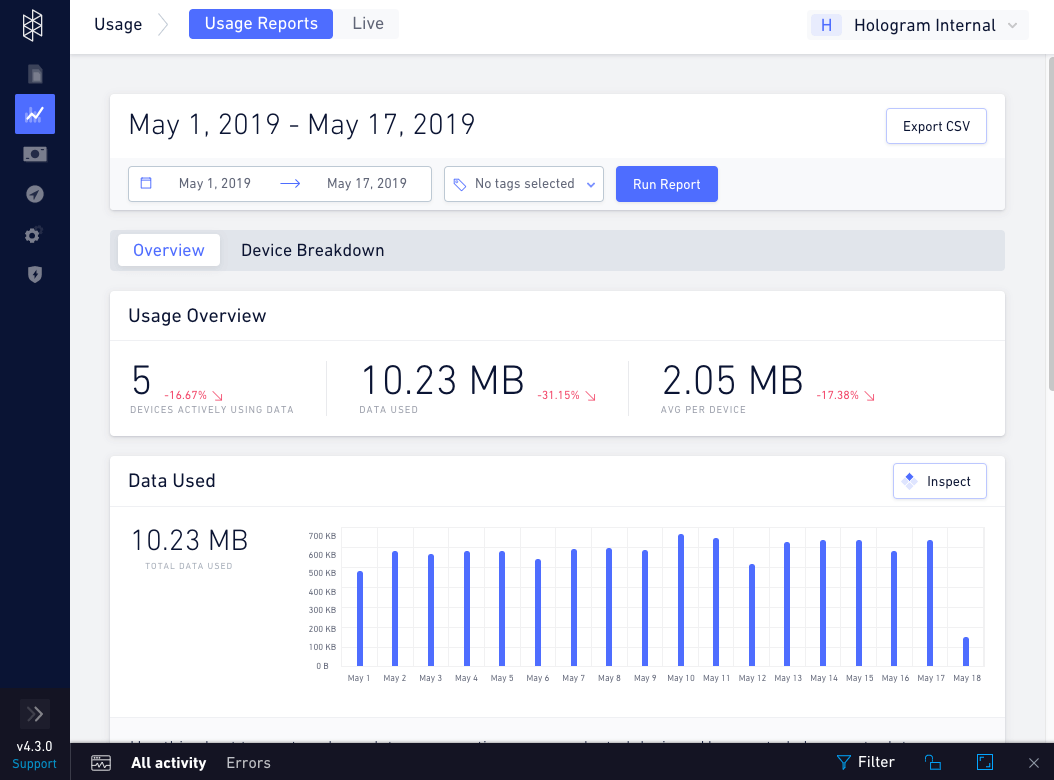Click the May 18 bar in chart
Viewport: 1054px width, 780px height.
click(966, 652)
